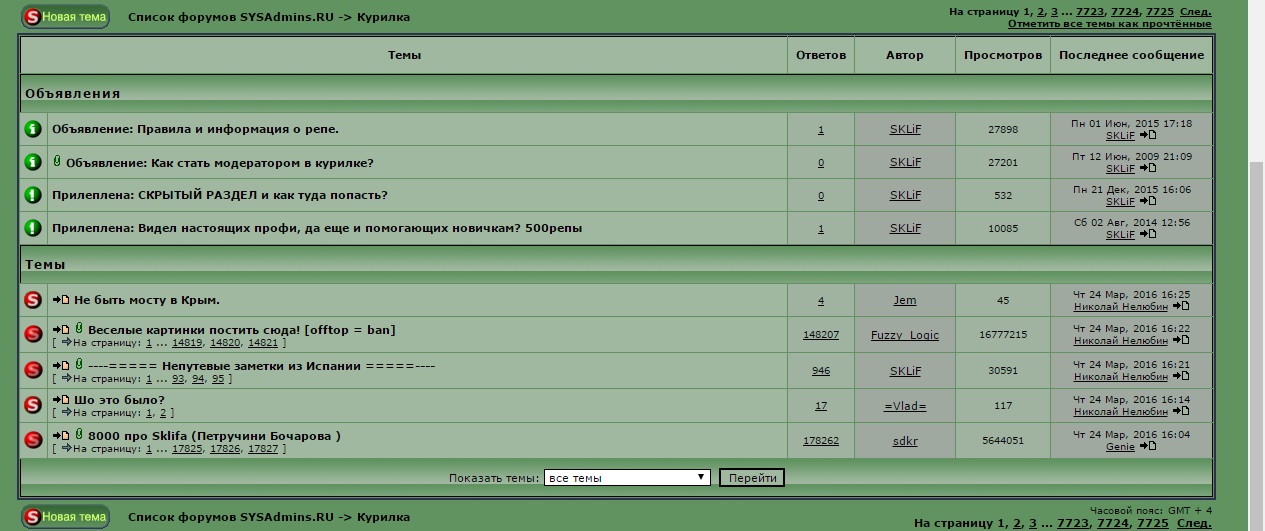Click sticky icon beside "Видел настоящих профи" row
1265x531 pixels.
pos(33,228)
